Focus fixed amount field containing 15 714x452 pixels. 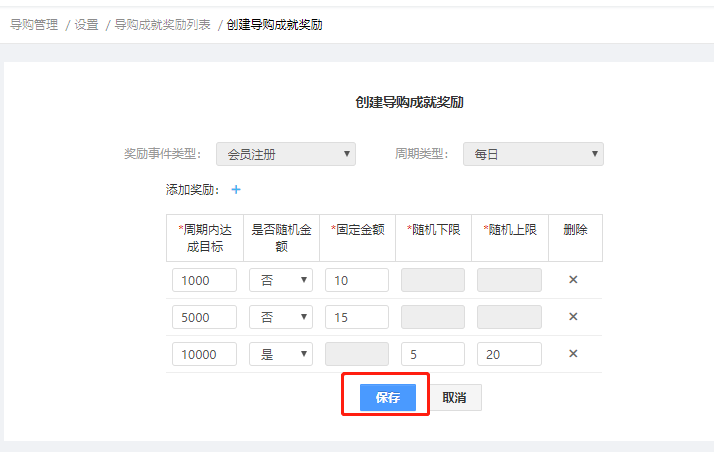(357, 317)
